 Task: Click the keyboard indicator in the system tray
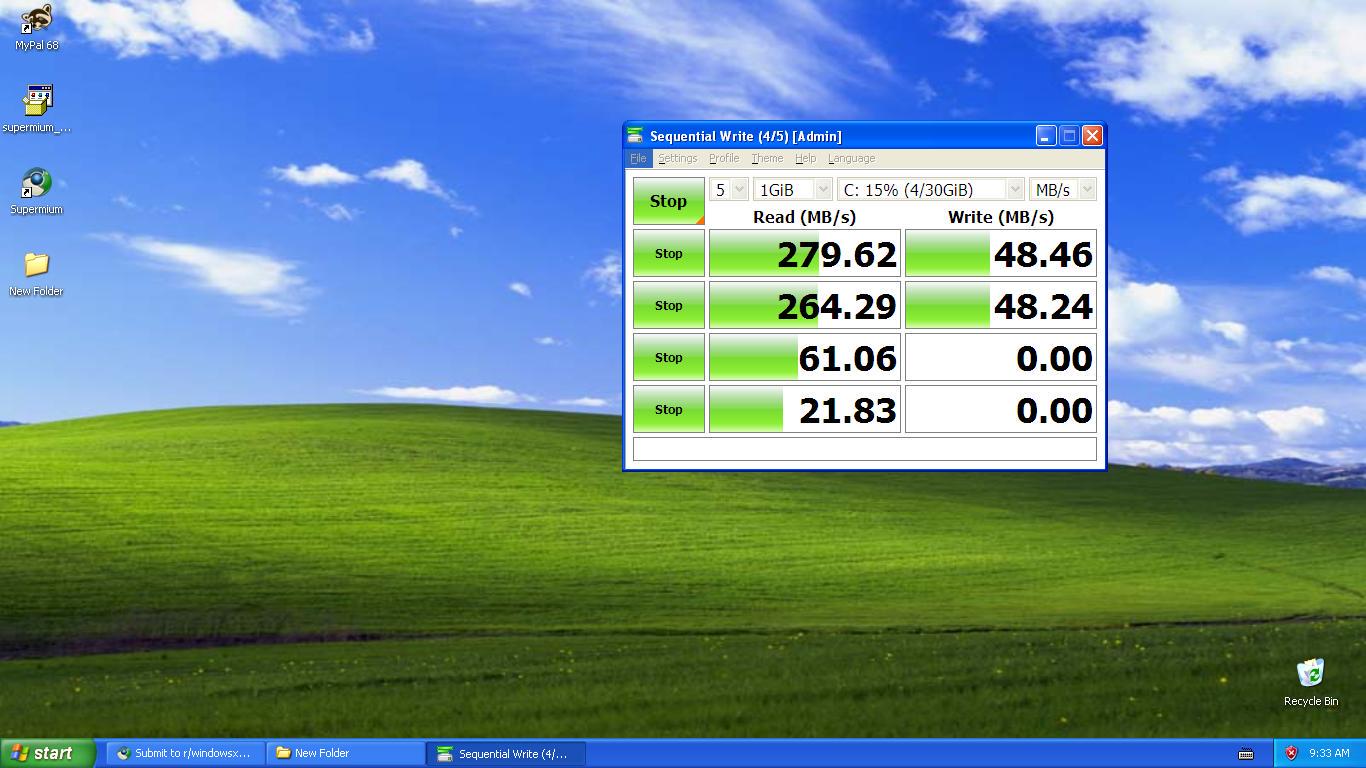(x=1247, y=753)
